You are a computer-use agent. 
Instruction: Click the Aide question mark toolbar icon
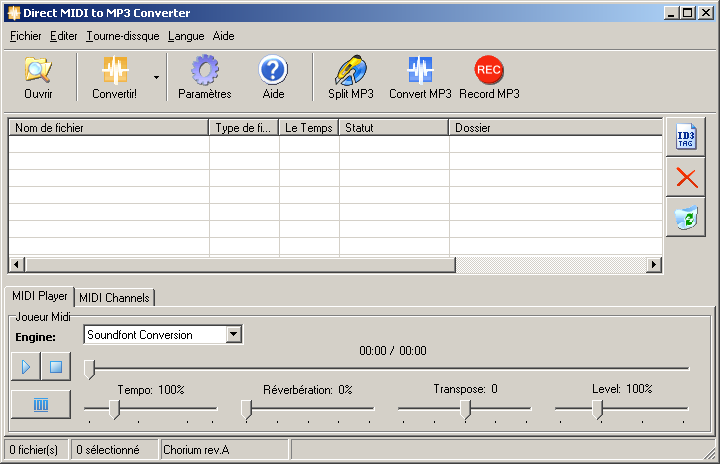pos(273,77)
